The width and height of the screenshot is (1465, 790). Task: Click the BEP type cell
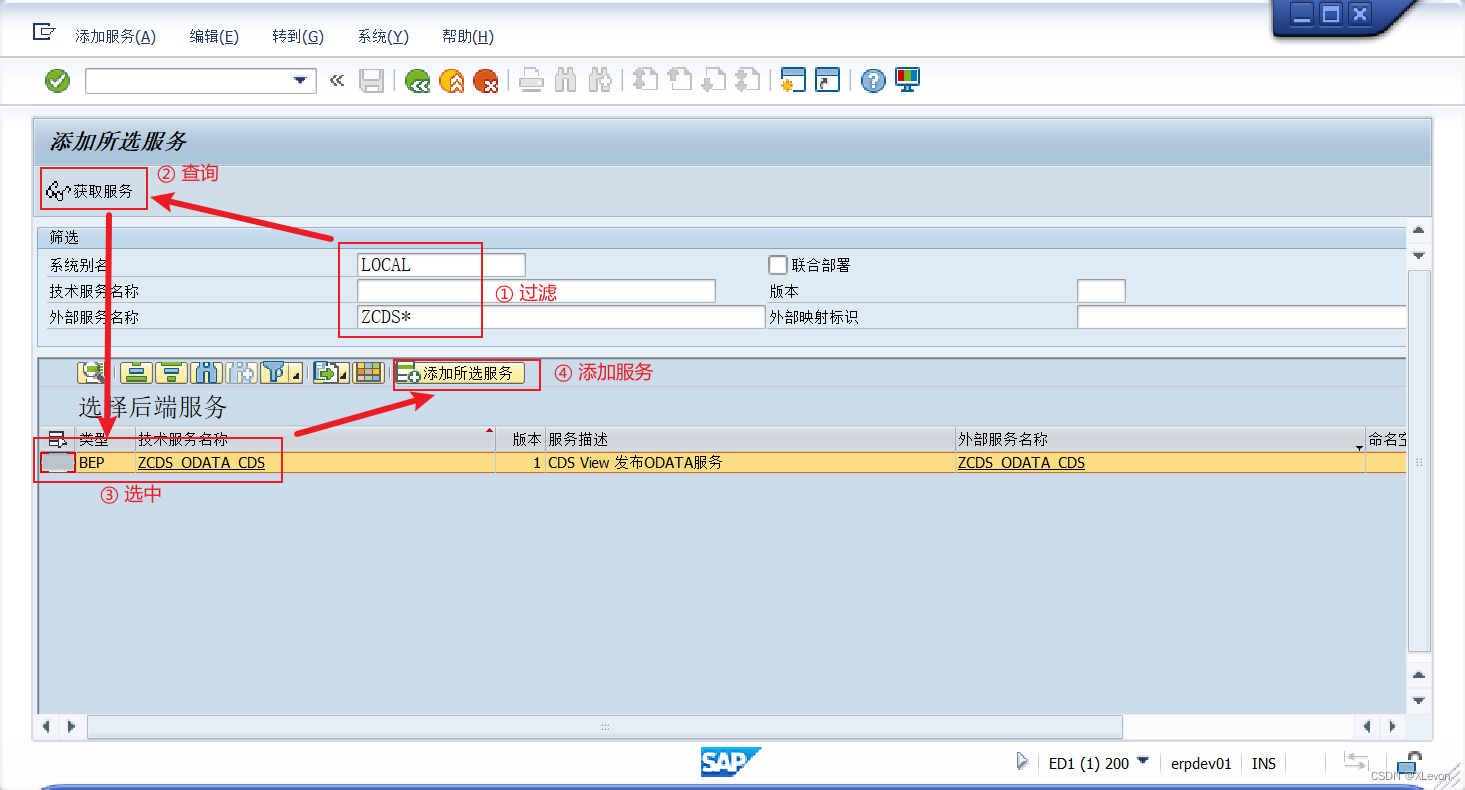click(x=105, y=463)
